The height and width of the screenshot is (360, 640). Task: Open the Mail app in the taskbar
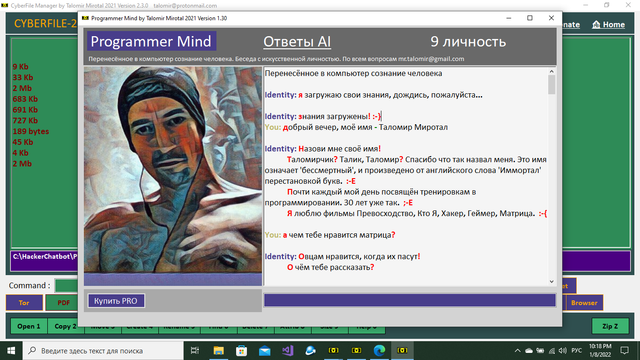(x=264, y=350)
